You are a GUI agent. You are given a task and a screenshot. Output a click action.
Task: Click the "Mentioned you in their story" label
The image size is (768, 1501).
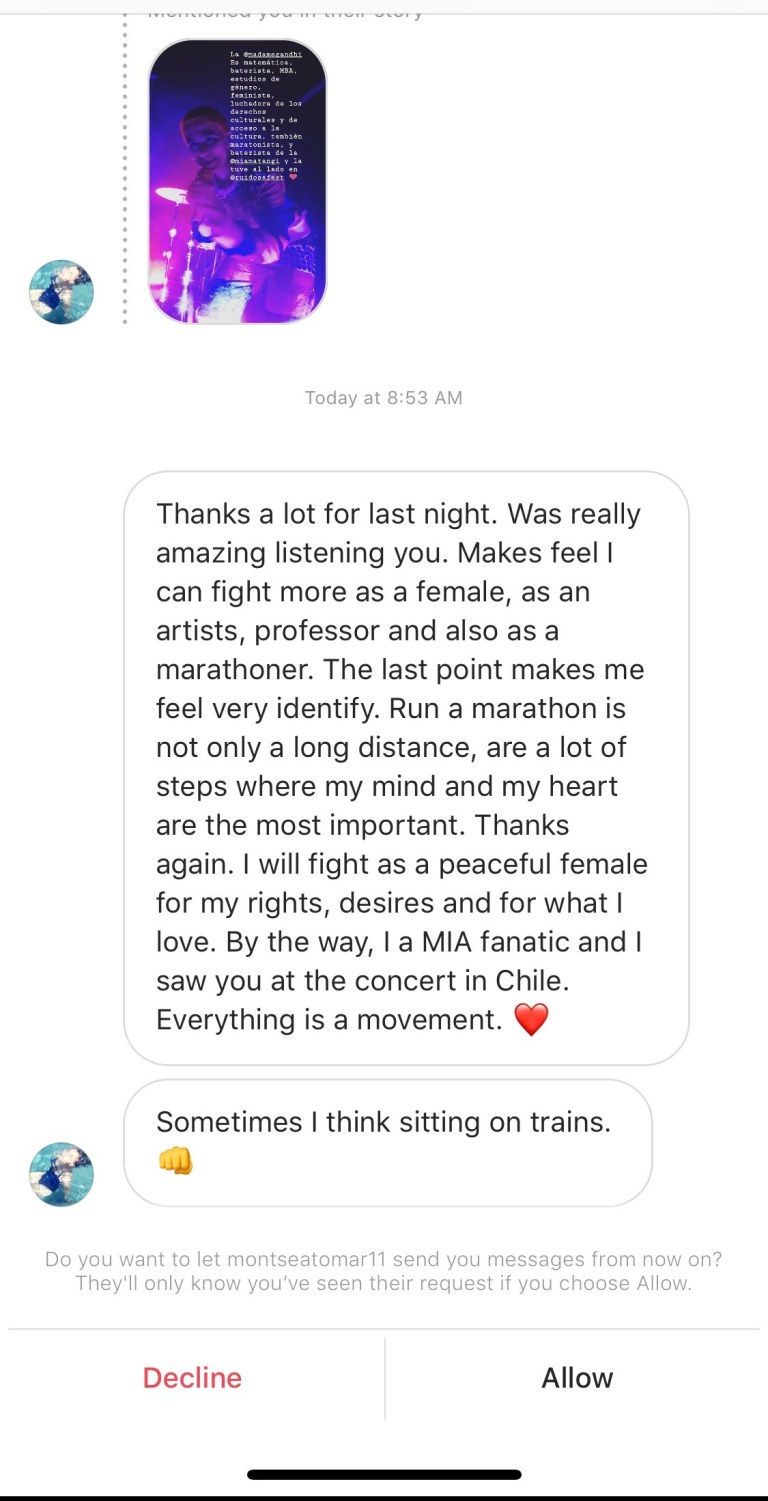point(285,12)
